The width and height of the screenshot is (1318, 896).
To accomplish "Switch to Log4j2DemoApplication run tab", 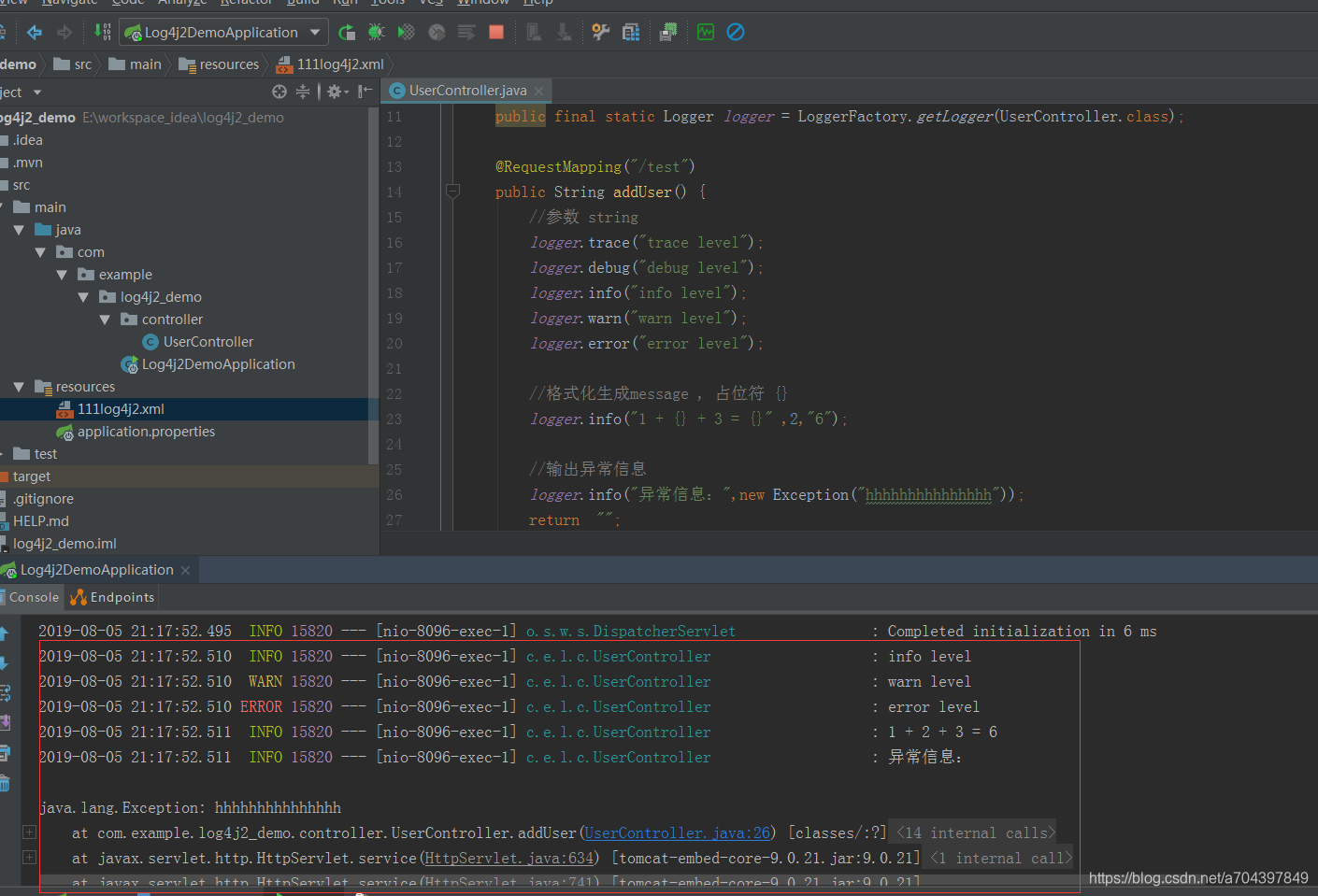I will pyautogui.click(x=97, y=570).
